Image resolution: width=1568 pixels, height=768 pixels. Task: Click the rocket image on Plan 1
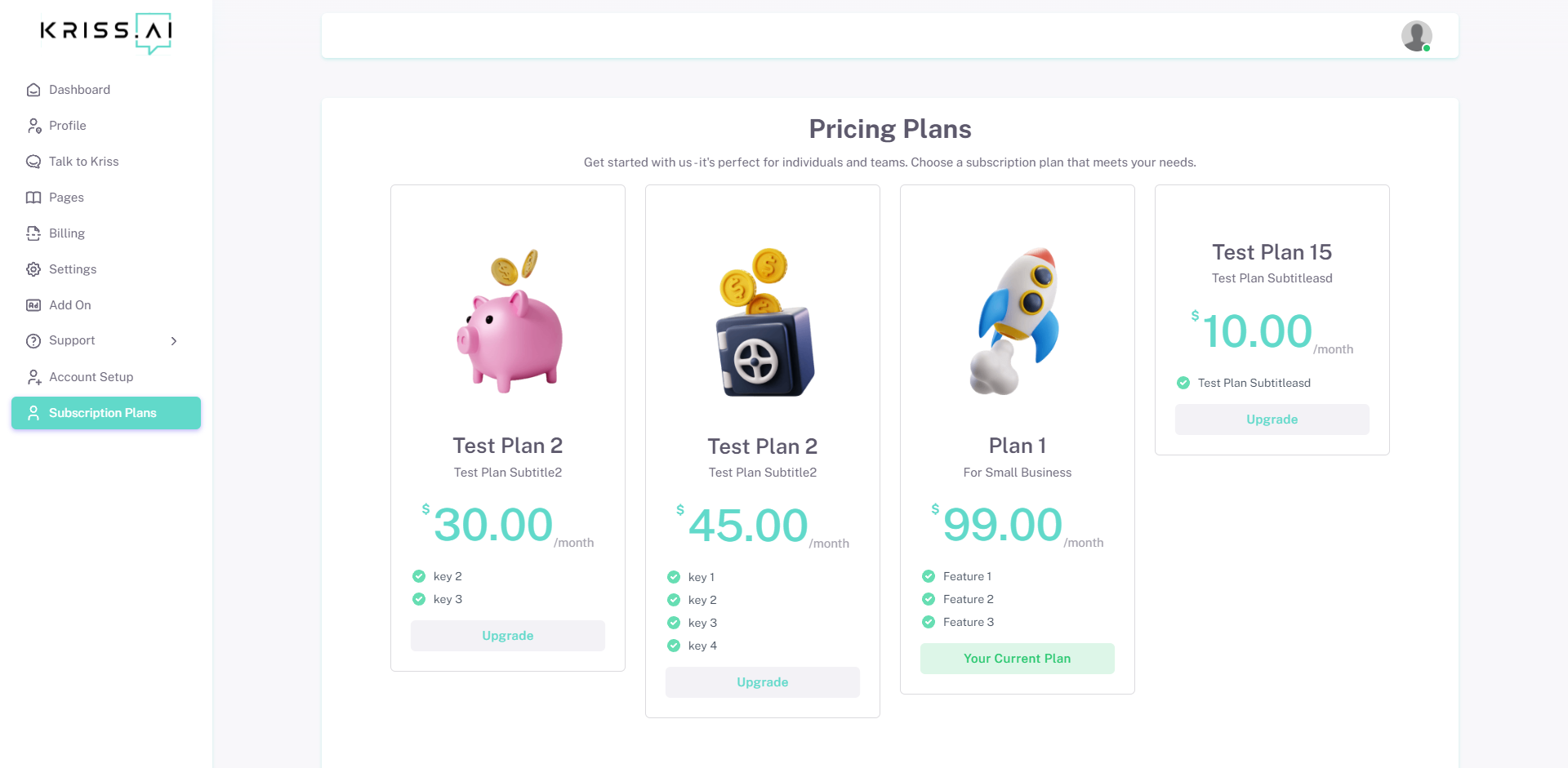click(1015, 321)
